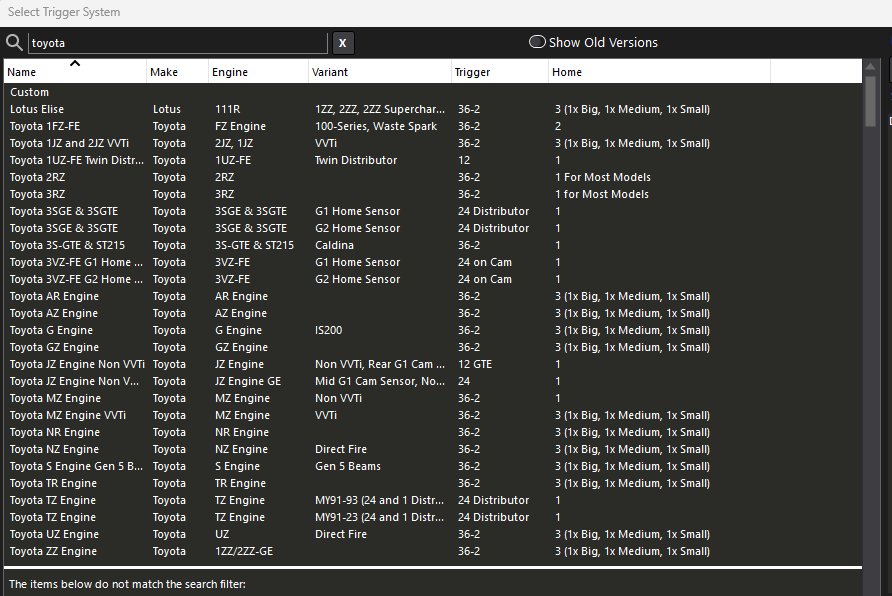Sort by the Make column header
The height and width of the screenshot is (596, 892).
[177, 72]
